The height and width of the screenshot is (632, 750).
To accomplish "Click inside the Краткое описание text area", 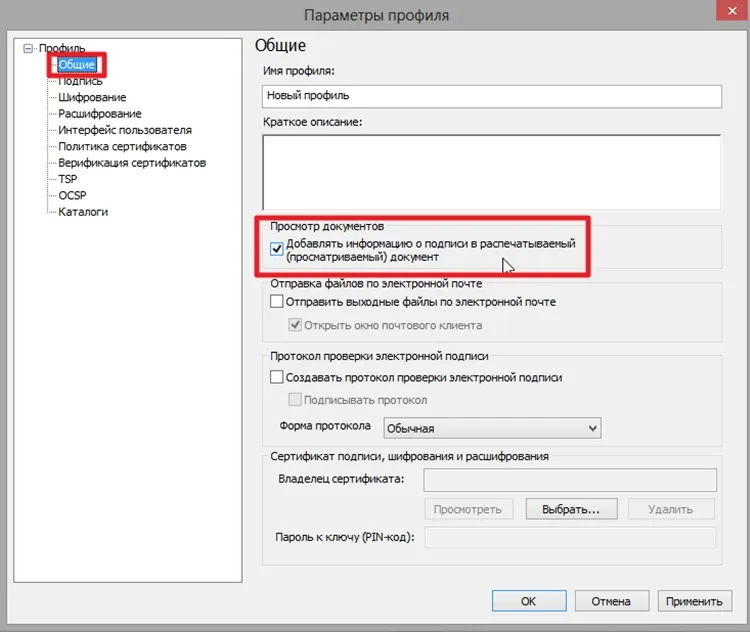I will tap(491, 171).
